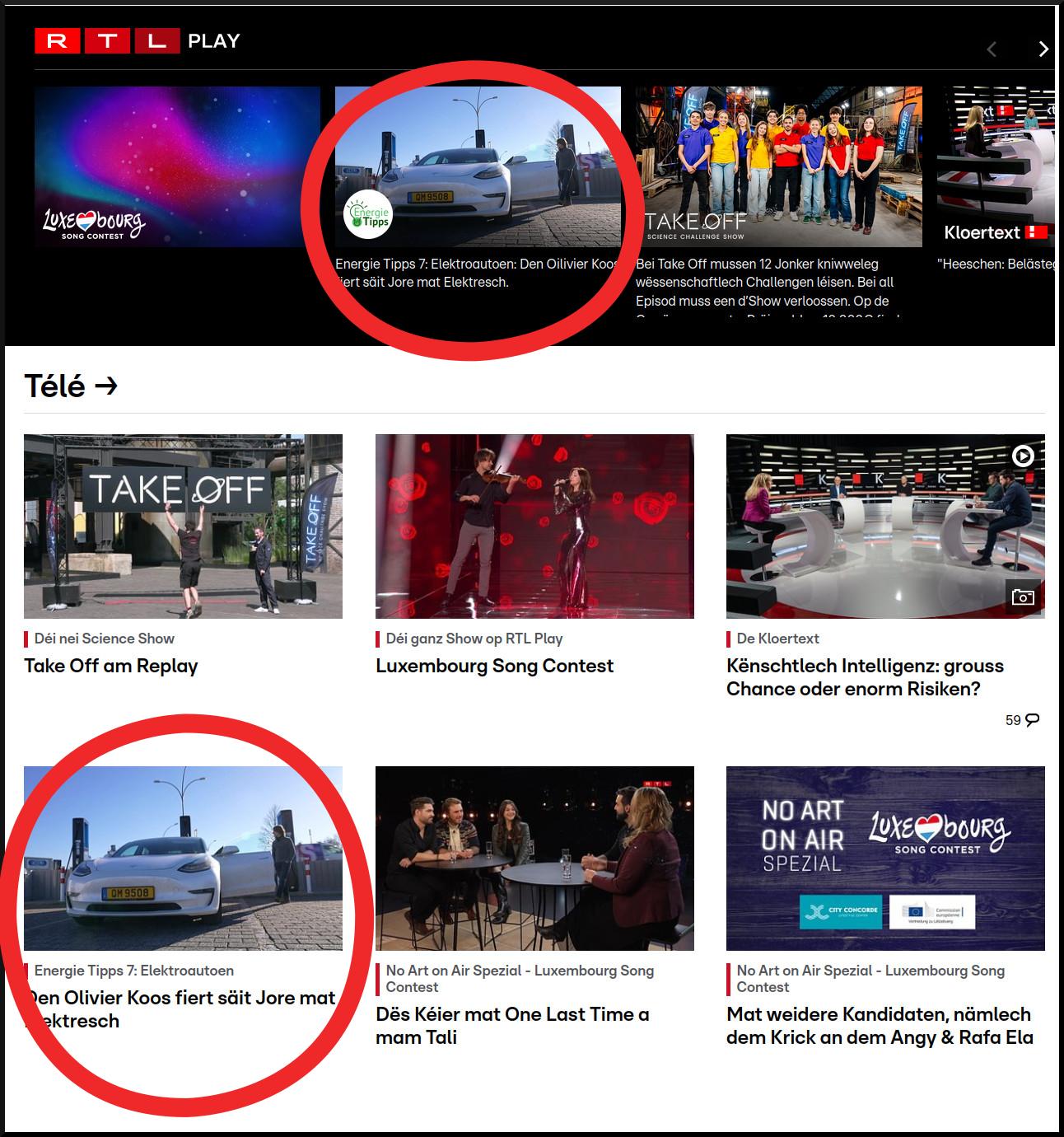
Task: Click the 'Déi ganz Show op RTL Play' label
Action: pos(474,639)
